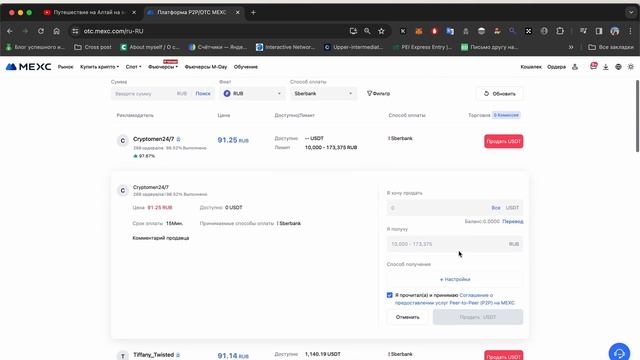The image size is (640, 360).
Task: Switch to the YouTube Алтай tab
Action: (90, 13)
